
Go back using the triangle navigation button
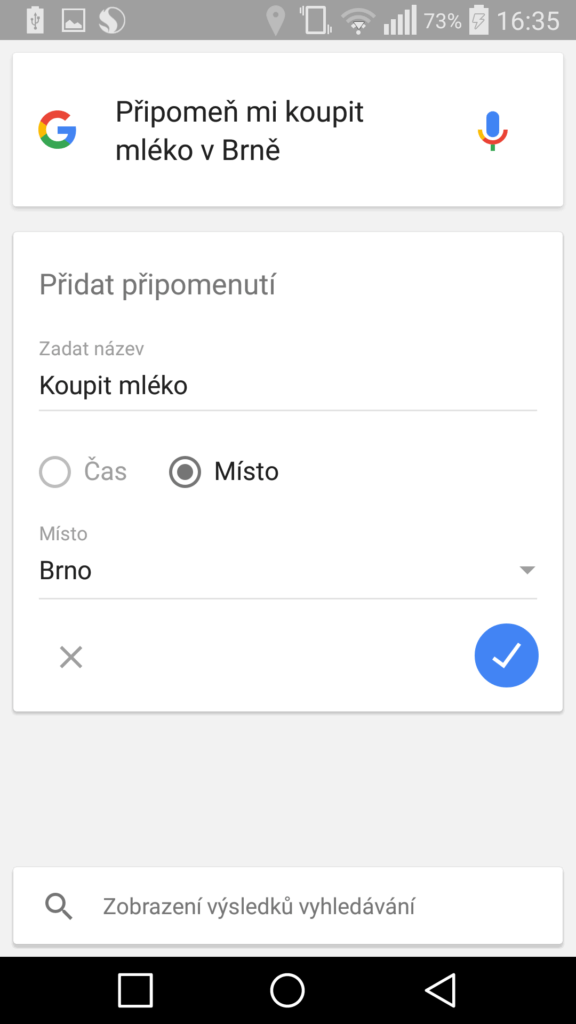[440, 990]
